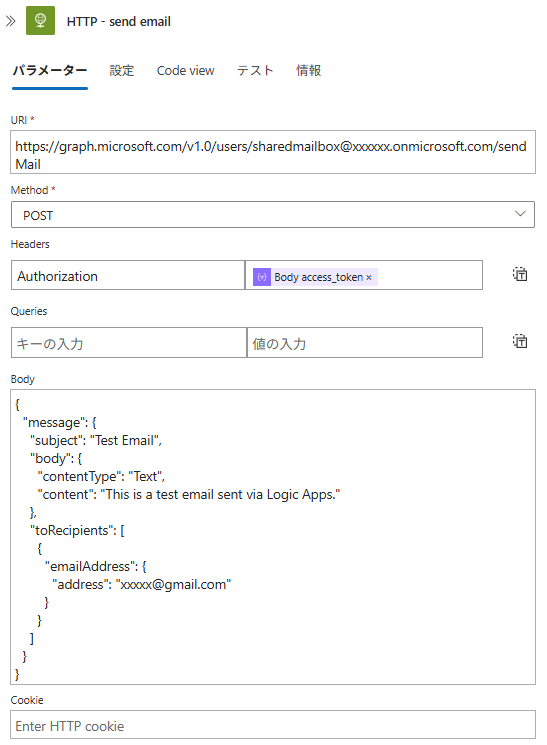Viewport: 547px width, 745px height.
Task: Switch to the パラメーター tab
Action: point(50,70)
